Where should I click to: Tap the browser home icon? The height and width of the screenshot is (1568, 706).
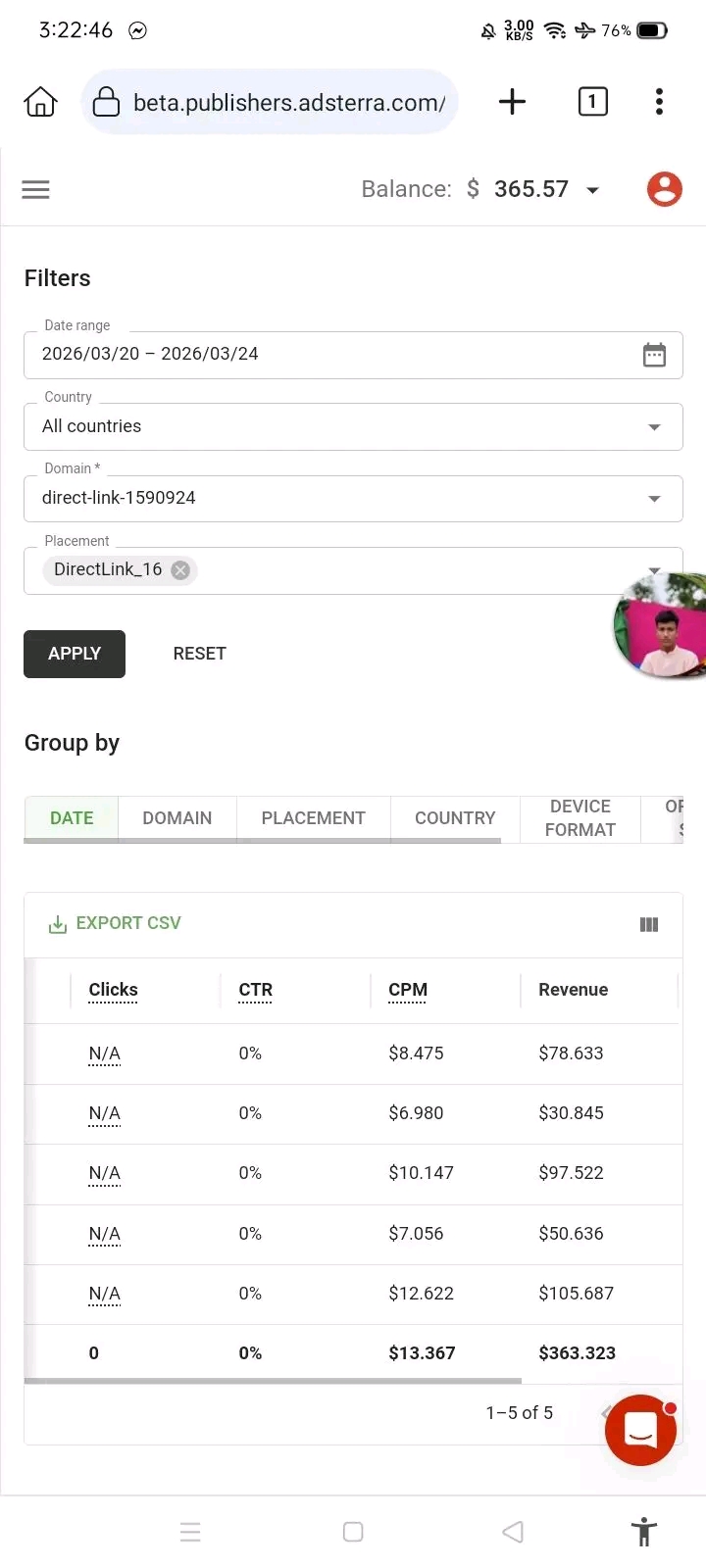[x=40, y=102]
